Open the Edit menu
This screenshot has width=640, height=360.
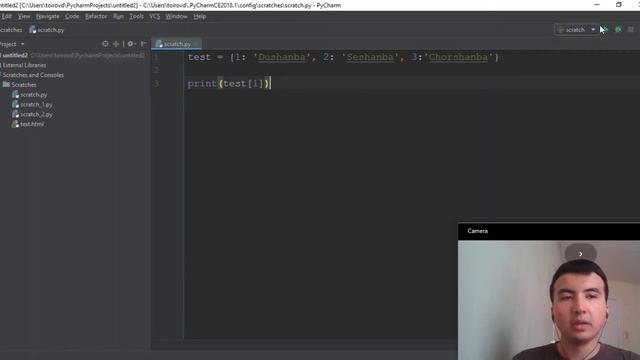click(6, 16)
